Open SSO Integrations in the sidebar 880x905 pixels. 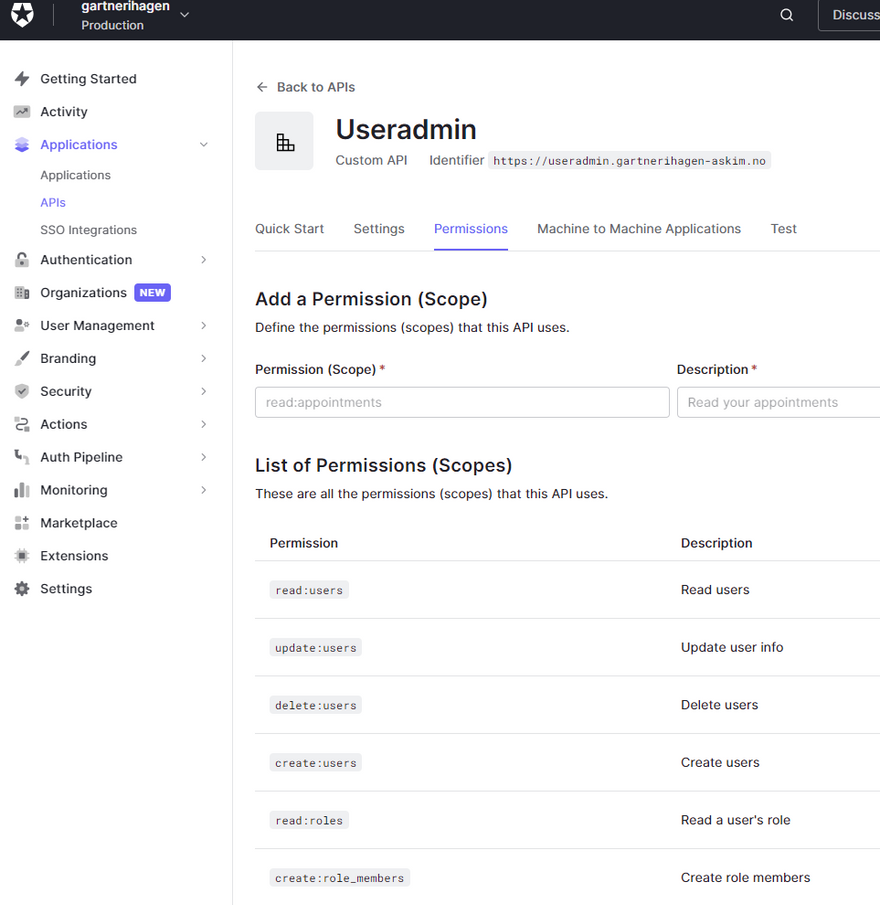88,230
